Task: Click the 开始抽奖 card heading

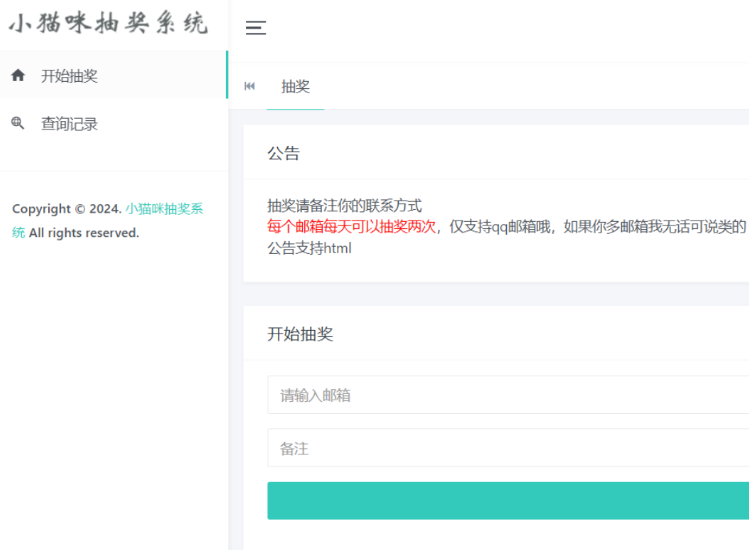Action: 300,334
